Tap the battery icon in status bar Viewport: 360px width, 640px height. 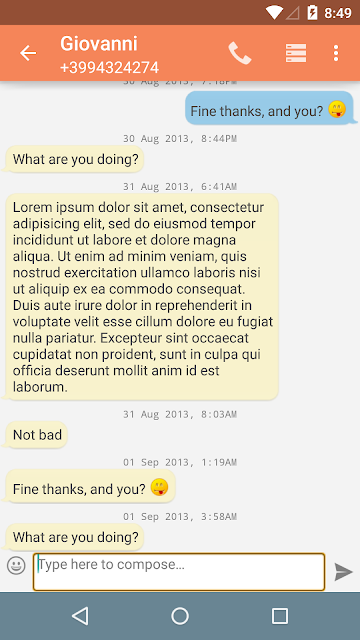312,13
